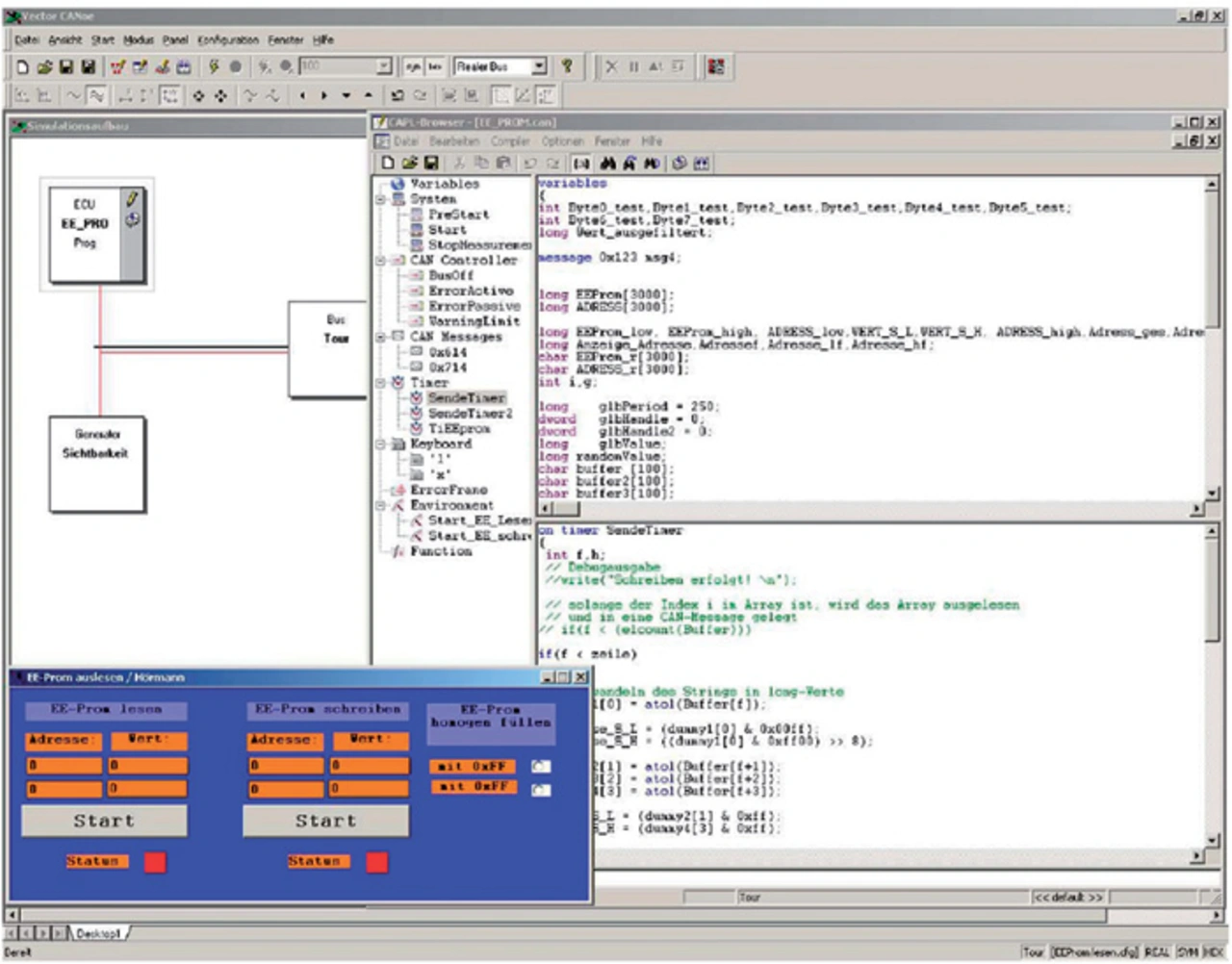Click the red grid icon in main toolbar
Screen dimensions: 1232x964
(715, 66)
